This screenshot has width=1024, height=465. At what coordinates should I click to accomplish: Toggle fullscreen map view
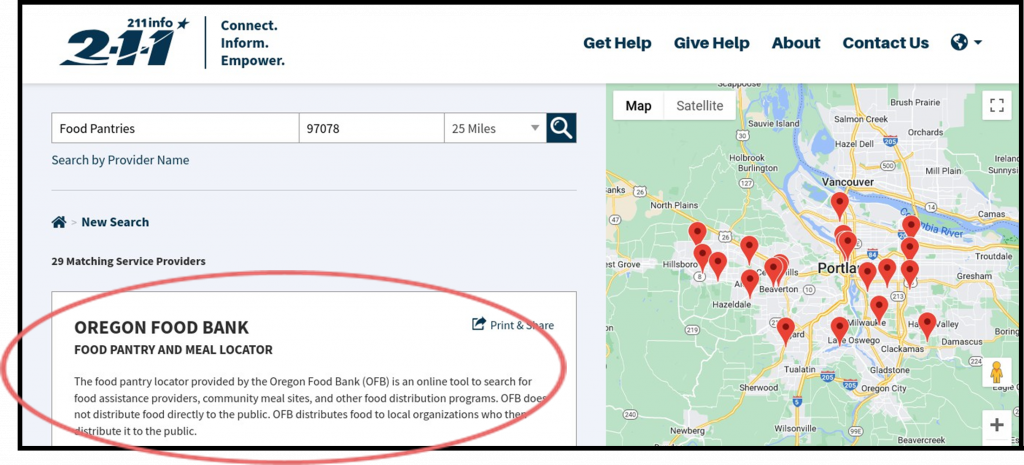pyautogui.click(x=996, y=105)
